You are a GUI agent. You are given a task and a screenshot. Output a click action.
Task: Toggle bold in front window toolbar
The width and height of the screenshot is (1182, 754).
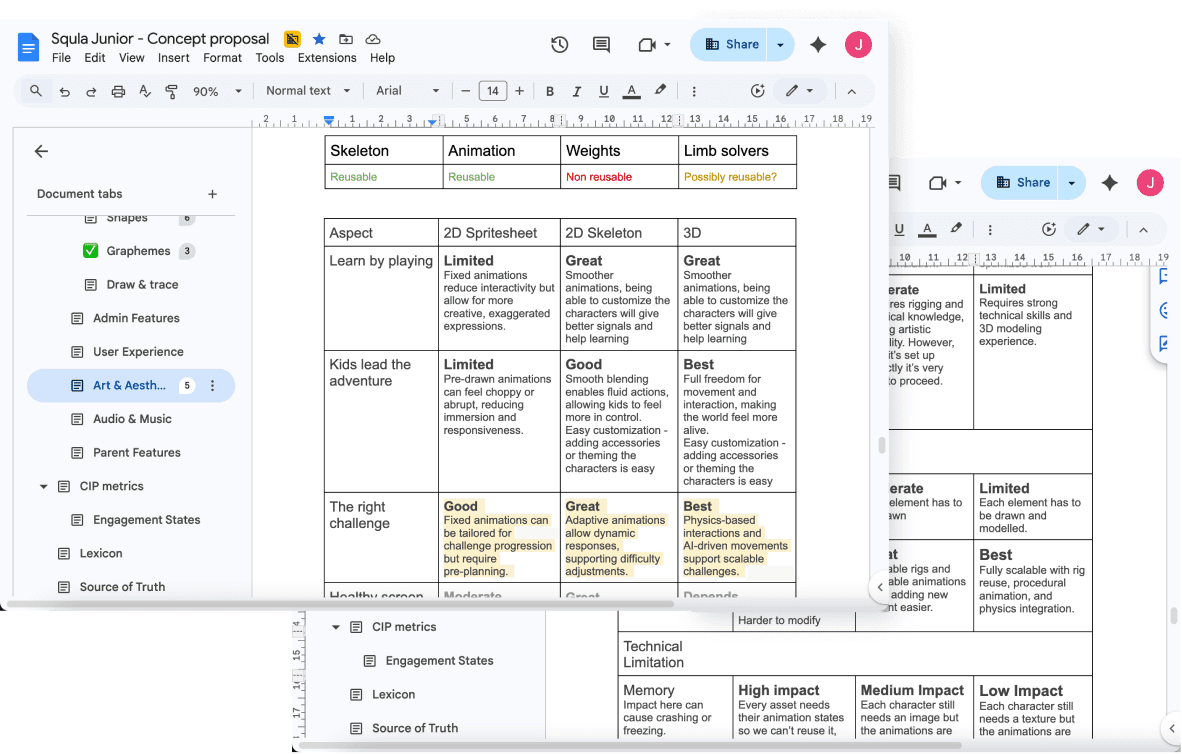(550, 91)
